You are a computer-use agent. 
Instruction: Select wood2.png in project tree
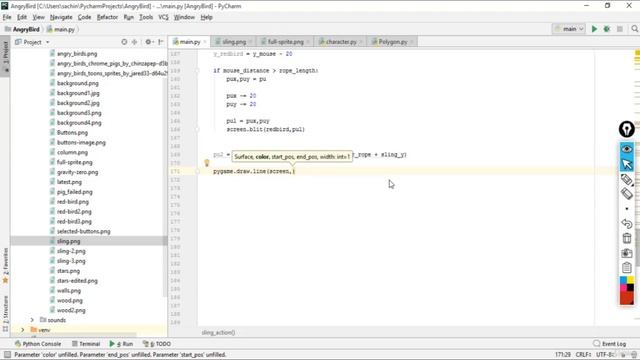71,310
